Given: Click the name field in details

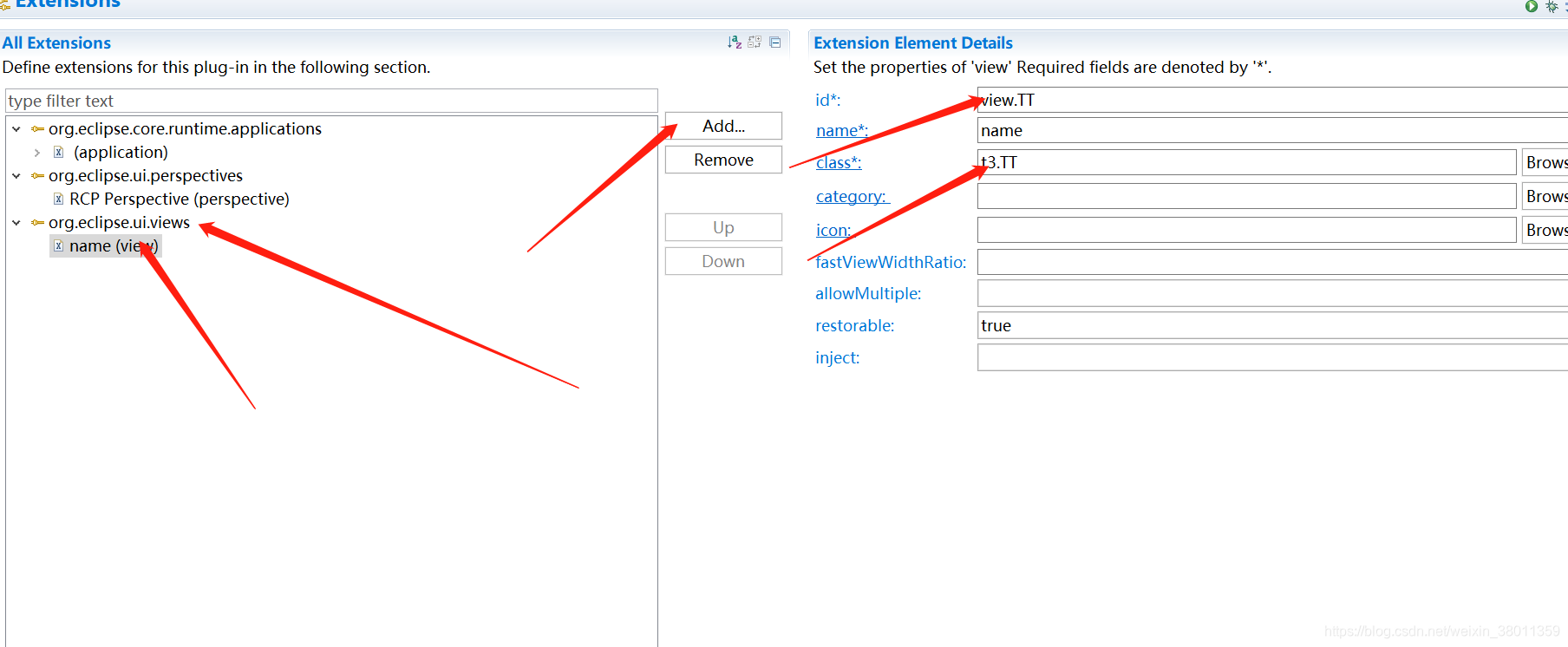Looking at the screenshot, I should pos(1272,130).
